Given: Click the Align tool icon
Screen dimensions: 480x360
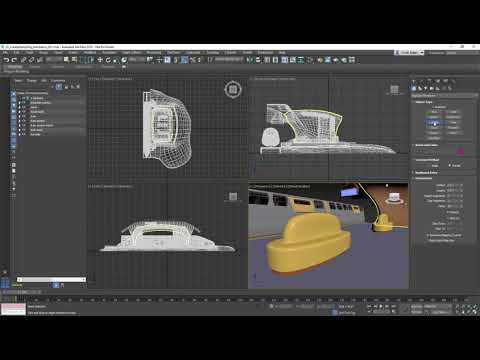Looking at the screenshot, I should pyautogui.click(x=258, y=60).
